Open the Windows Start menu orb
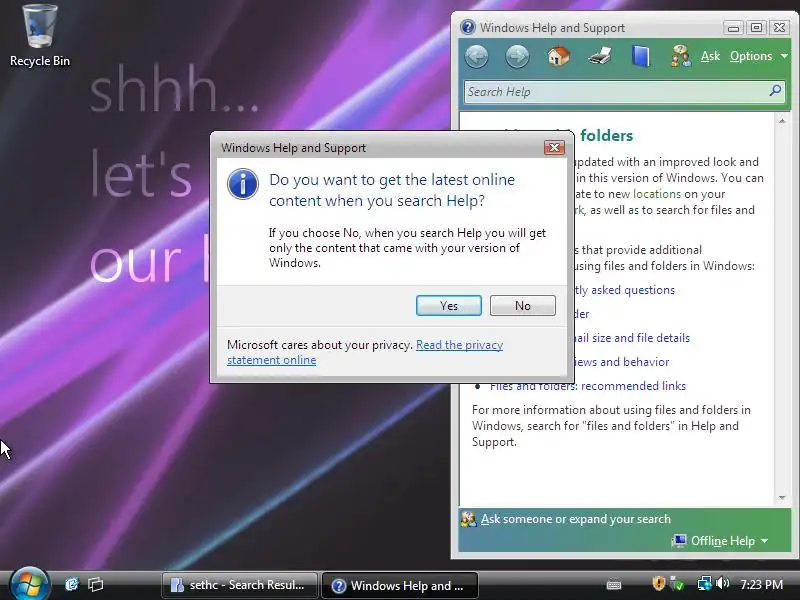The height and width of the screenshot is (600, 800). [x=30, y=584]
